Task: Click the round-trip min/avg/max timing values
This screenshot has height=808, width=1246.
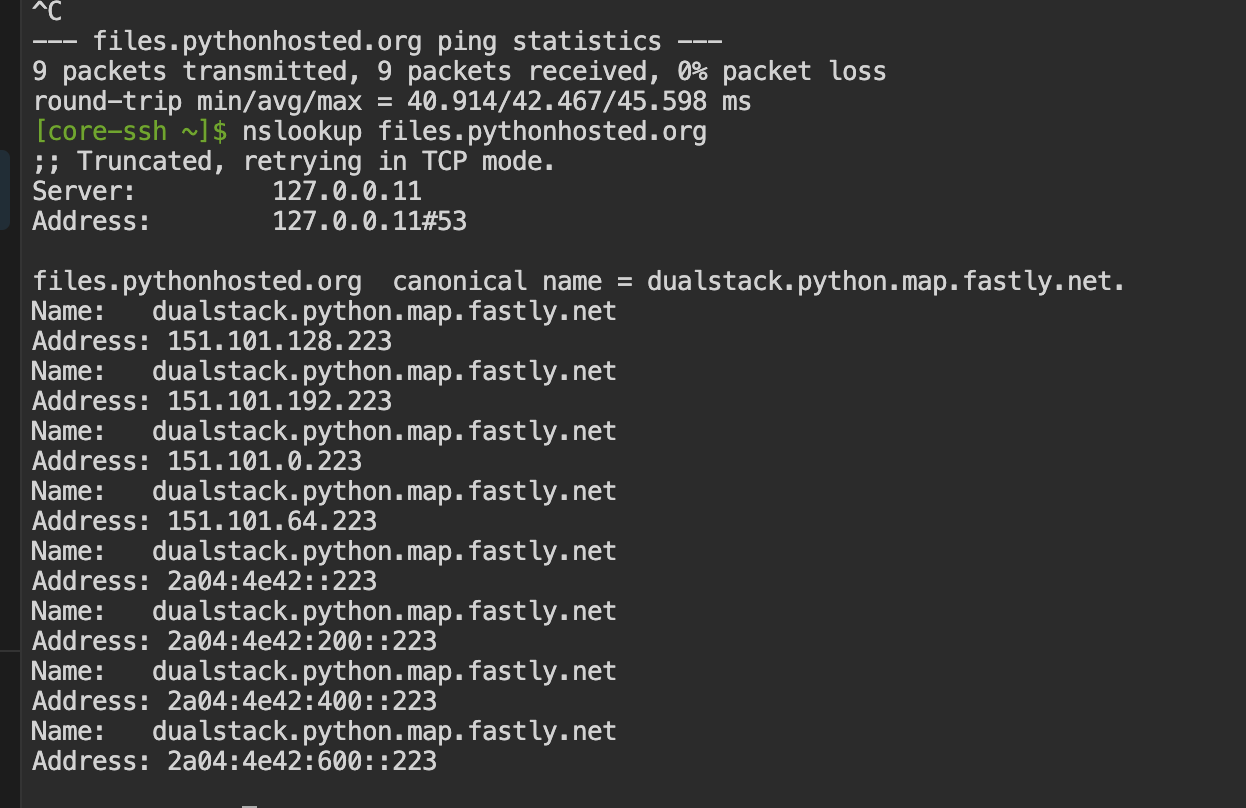Action: coord(579,102)
